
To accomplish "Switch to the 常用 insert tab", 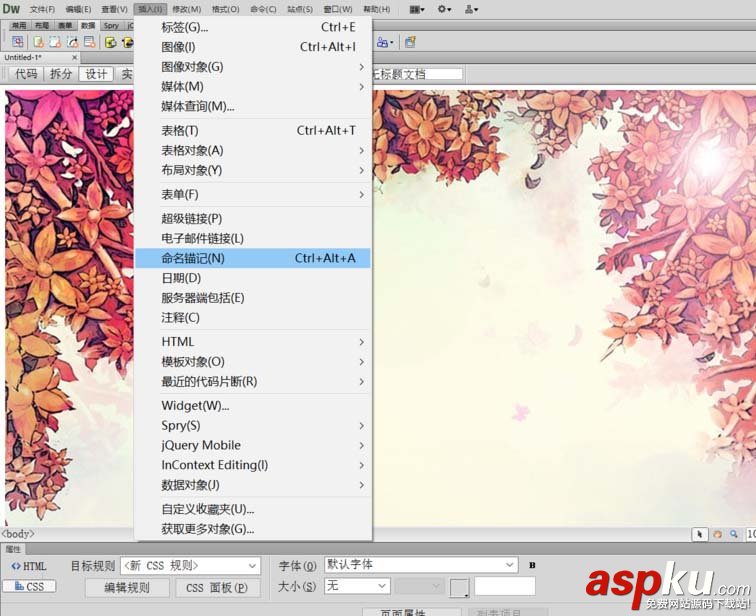I will [x=19, y=26].
